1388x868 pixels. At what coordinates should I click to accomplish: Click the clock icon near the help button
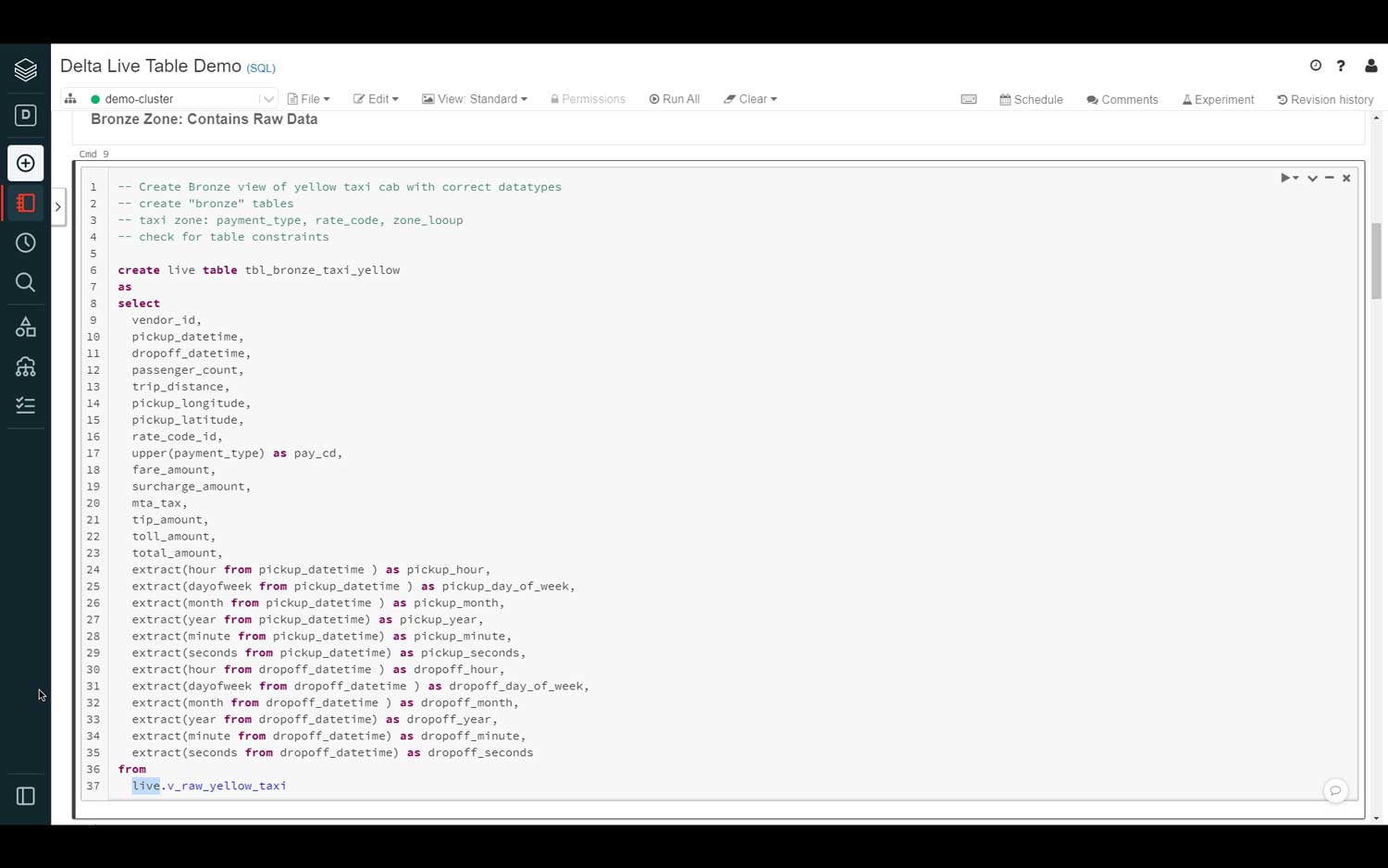point(1315,66)
